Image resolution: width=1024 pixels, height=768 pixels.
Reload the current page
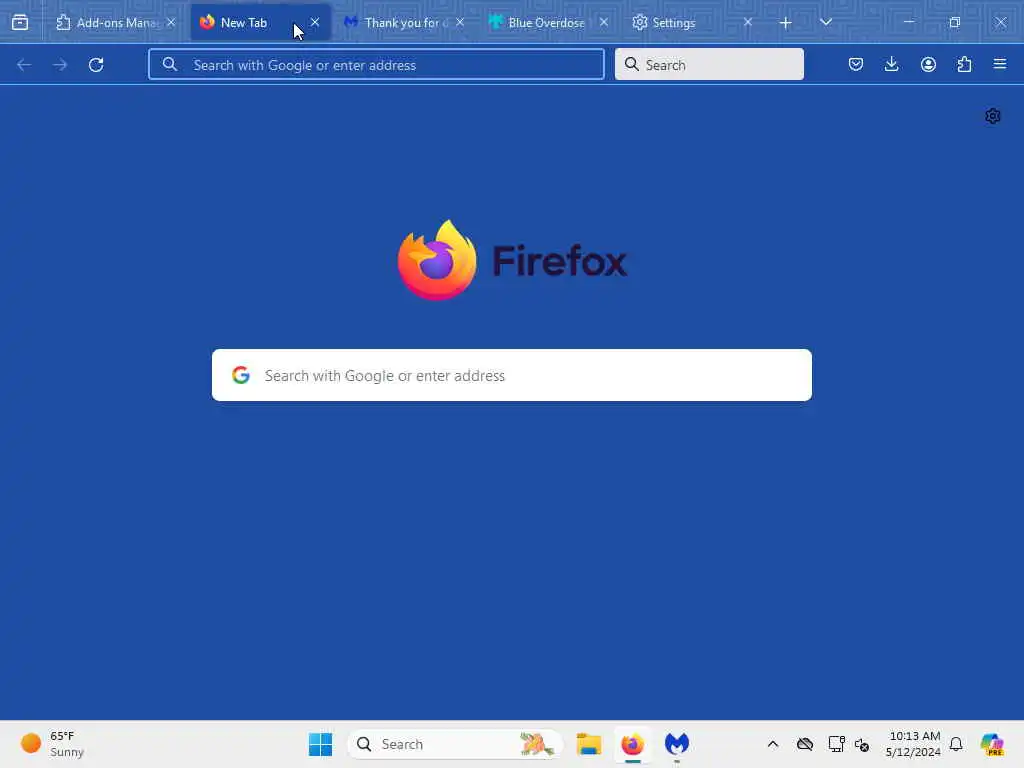pyautogui.click(x=96, y=65)
